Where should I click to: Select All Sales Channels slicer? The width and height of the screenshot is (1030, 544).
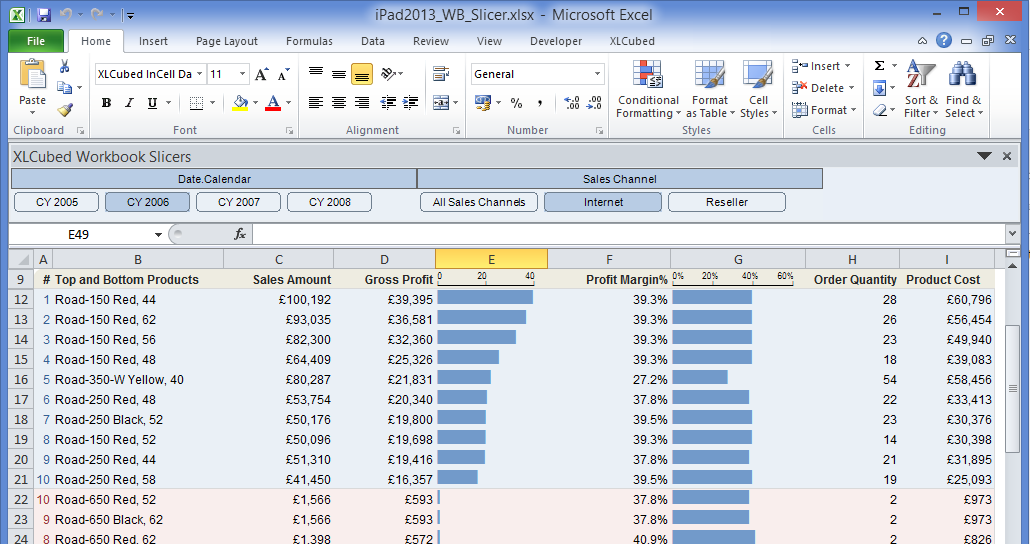pyautogui.click(x=479, y=202)
